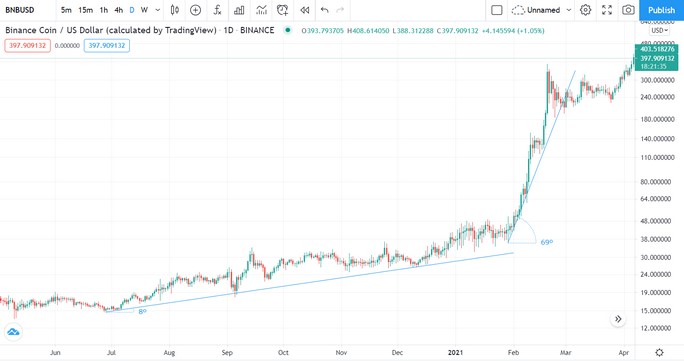Click the Compare or Add Symbol plus icon

[195, 10]
